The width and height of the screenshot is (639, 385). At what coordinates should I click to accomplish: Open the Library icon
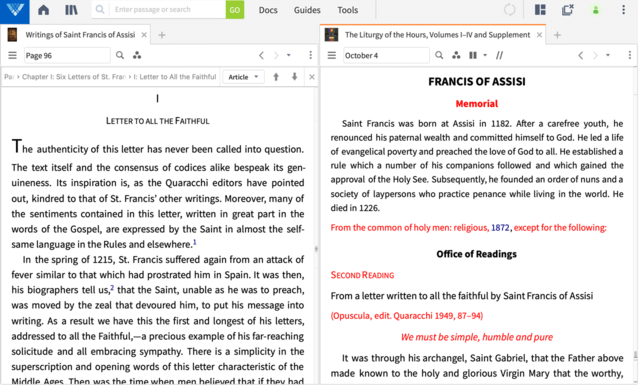click(x=71, y=10)
